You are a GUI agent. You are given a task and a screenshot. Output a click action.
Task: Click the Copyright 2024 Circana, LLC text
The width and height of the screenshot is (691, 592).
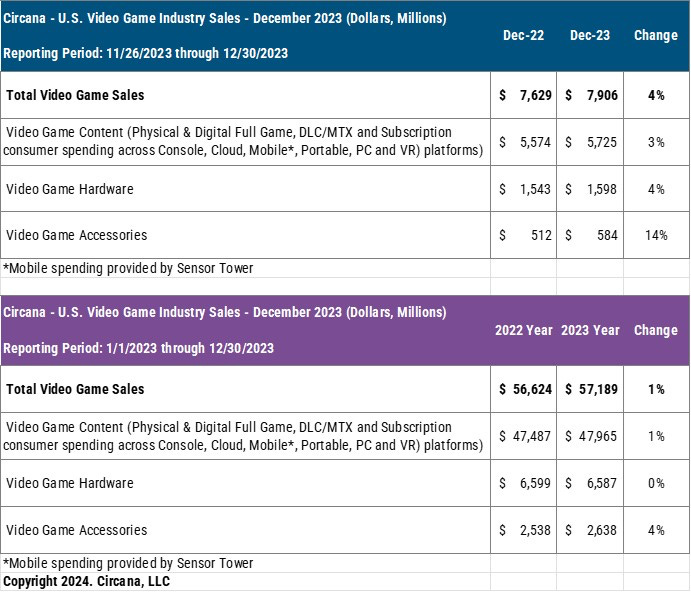coord(87,580)
